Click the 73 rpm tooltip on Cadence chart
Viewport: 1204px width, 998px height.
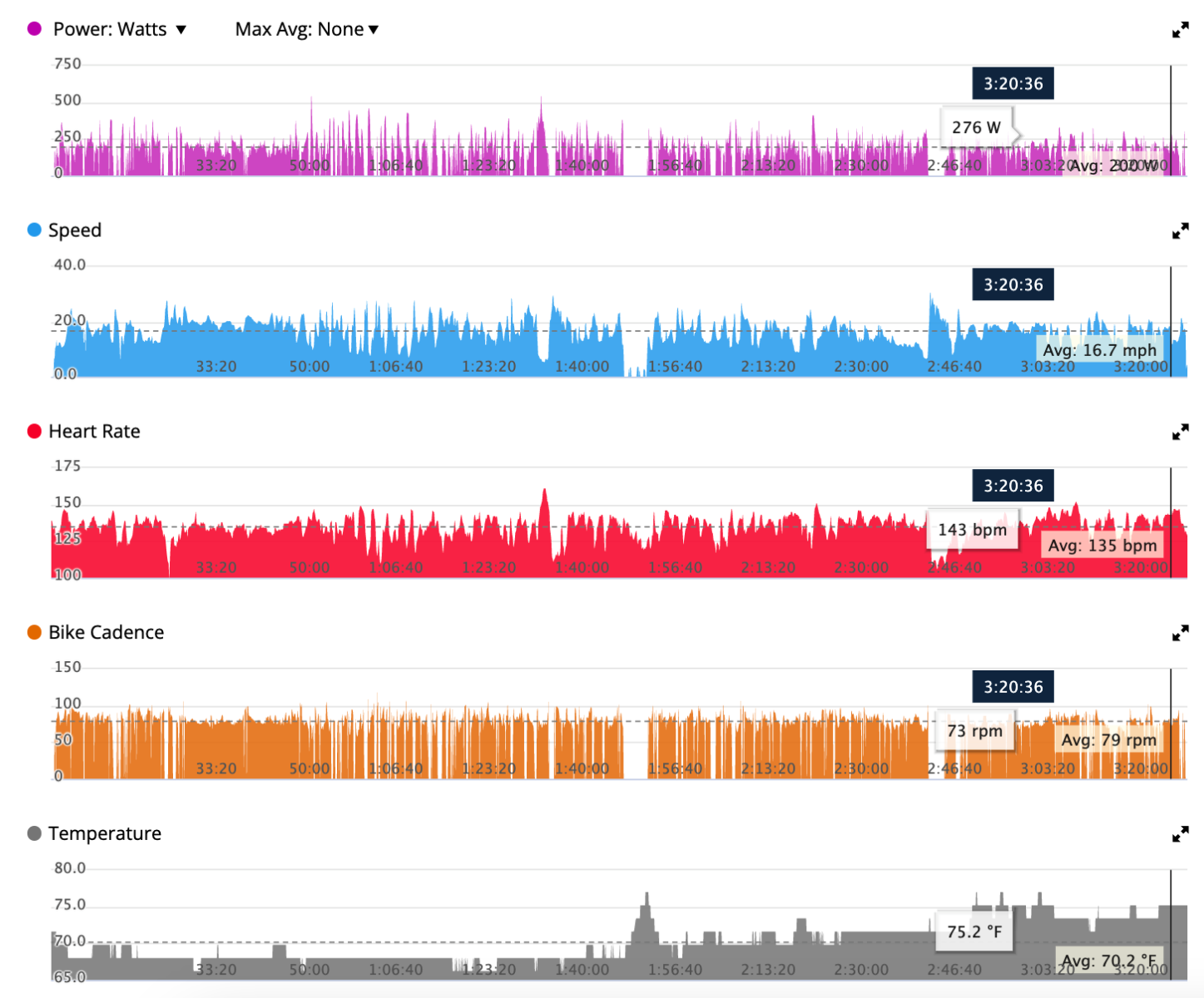[x=974, y=731]
